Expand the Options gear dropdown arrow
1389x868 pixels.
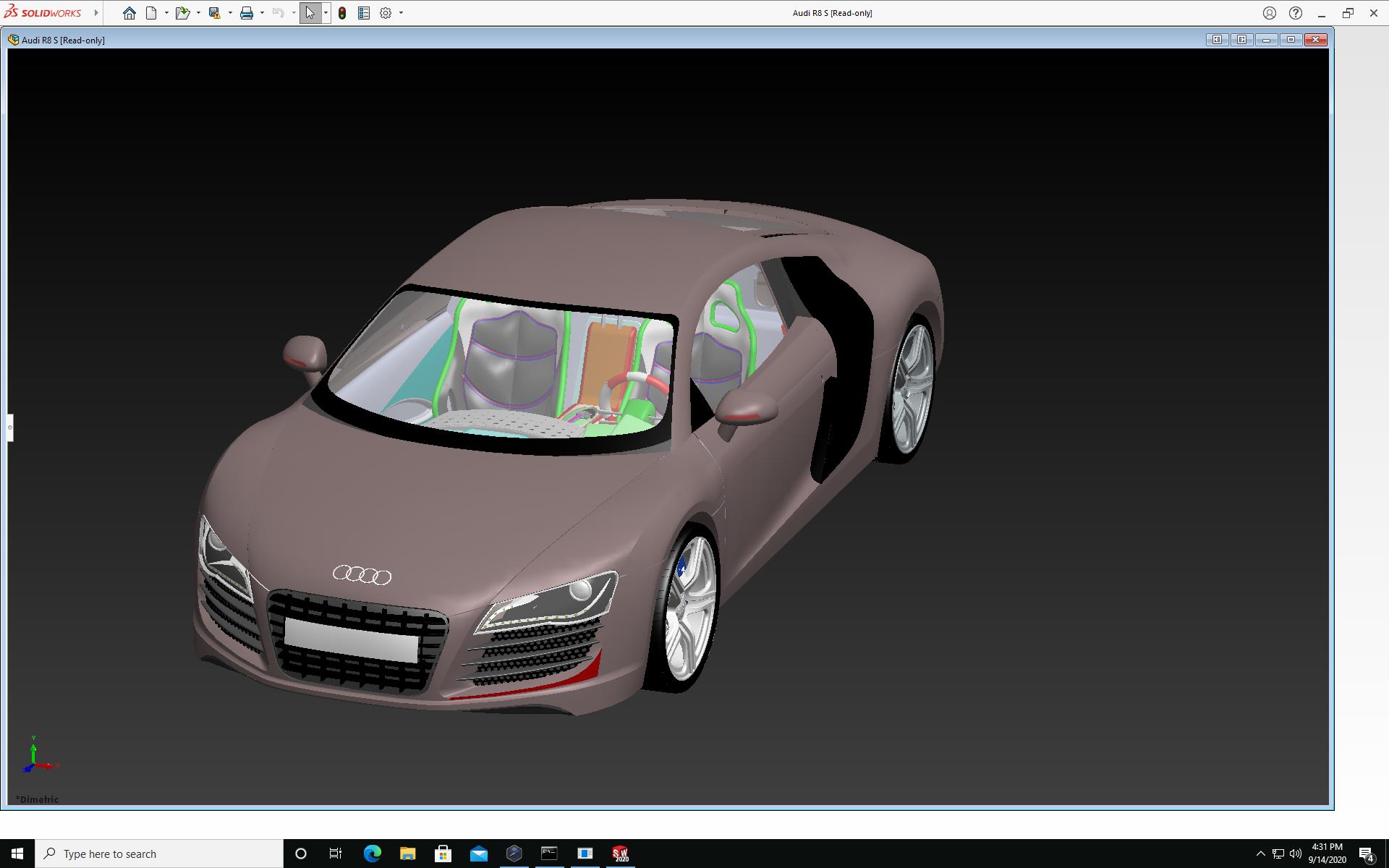[401, 13]
